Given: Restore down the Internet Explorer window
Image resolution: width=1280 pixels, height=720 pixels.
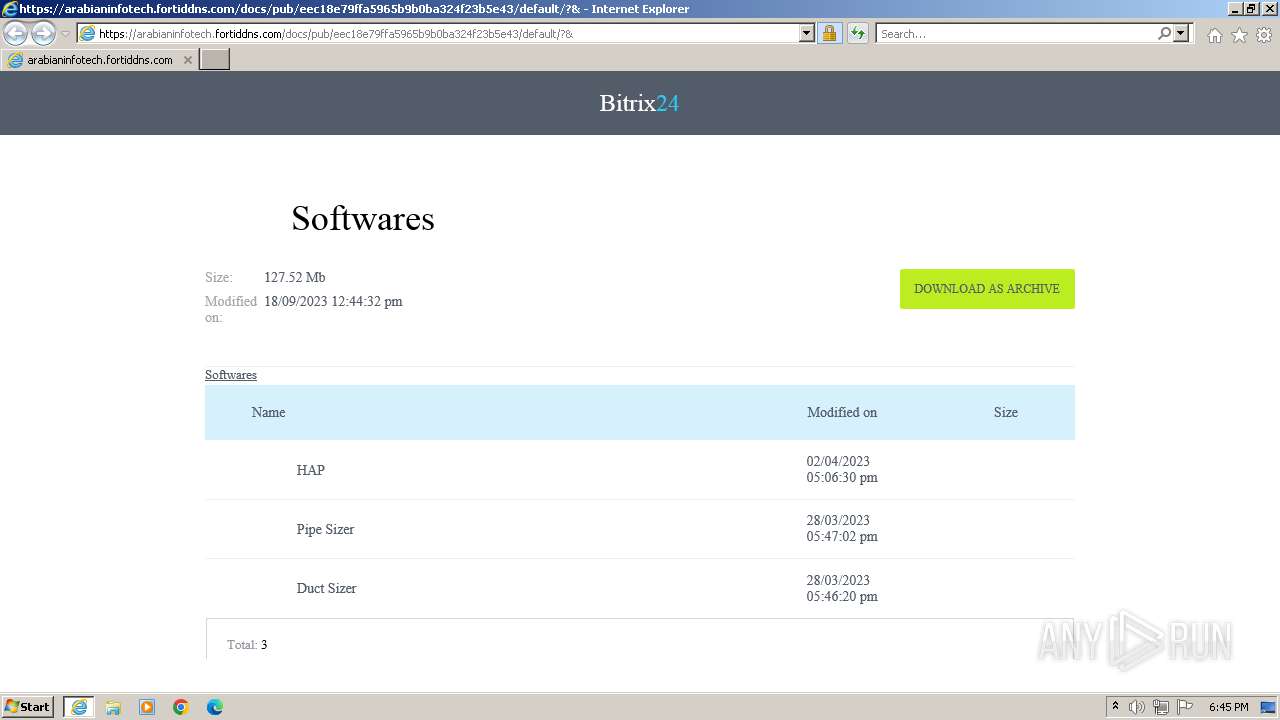Looking at the screenshot, I should [x=1251, y=9].
